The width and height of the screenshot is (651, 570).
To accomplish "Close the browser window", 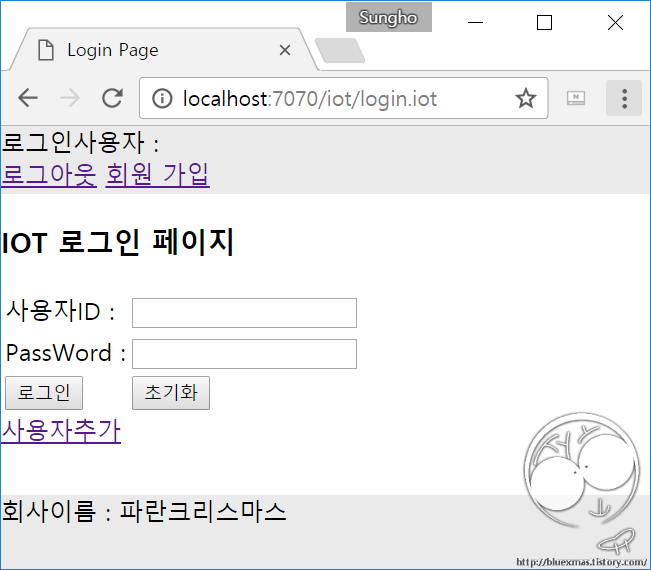I will point(615,22).
